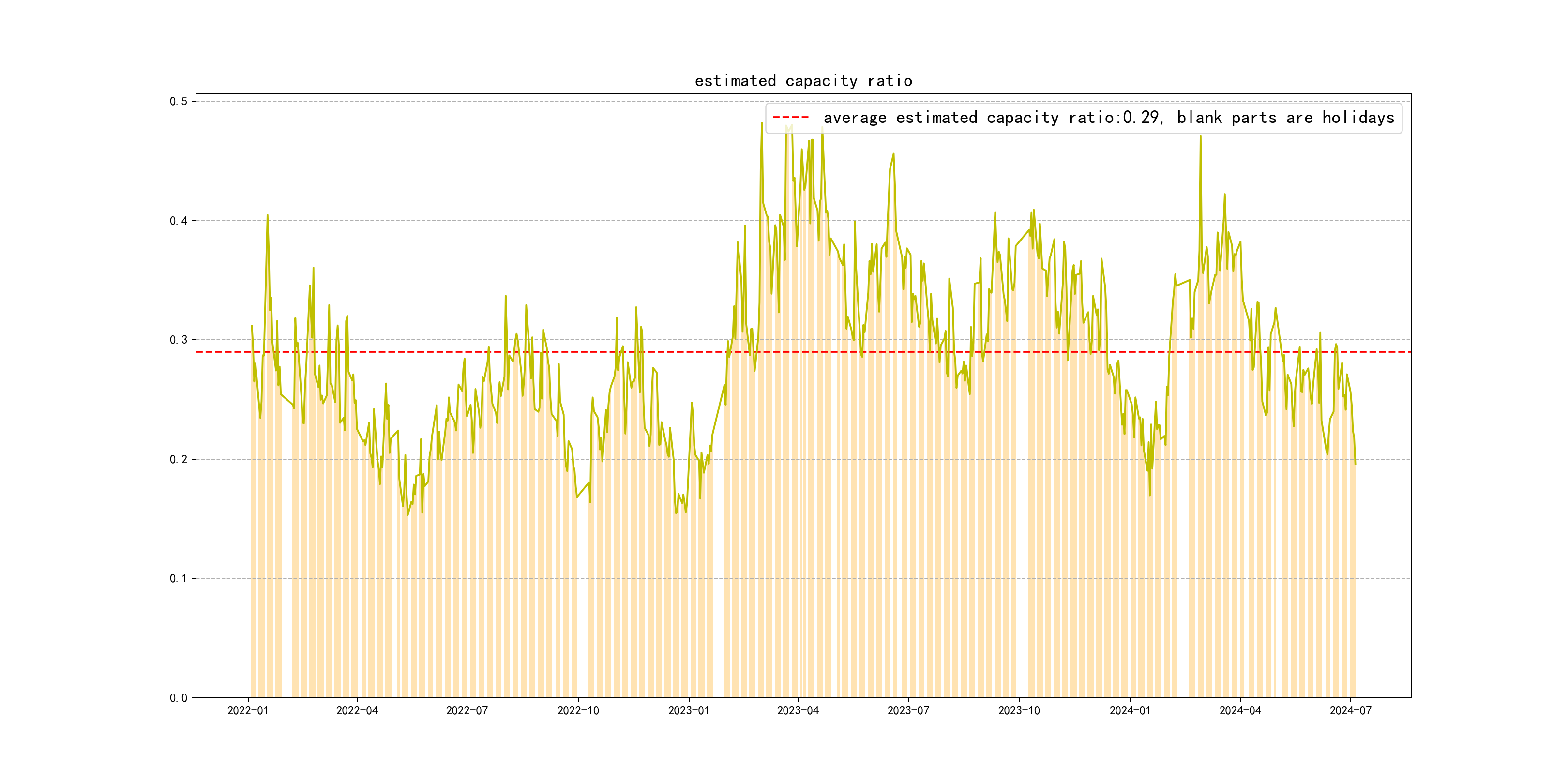Click the 0.0 y-axis tick label
Viewport: 1568px width, 784px height.
179,697
